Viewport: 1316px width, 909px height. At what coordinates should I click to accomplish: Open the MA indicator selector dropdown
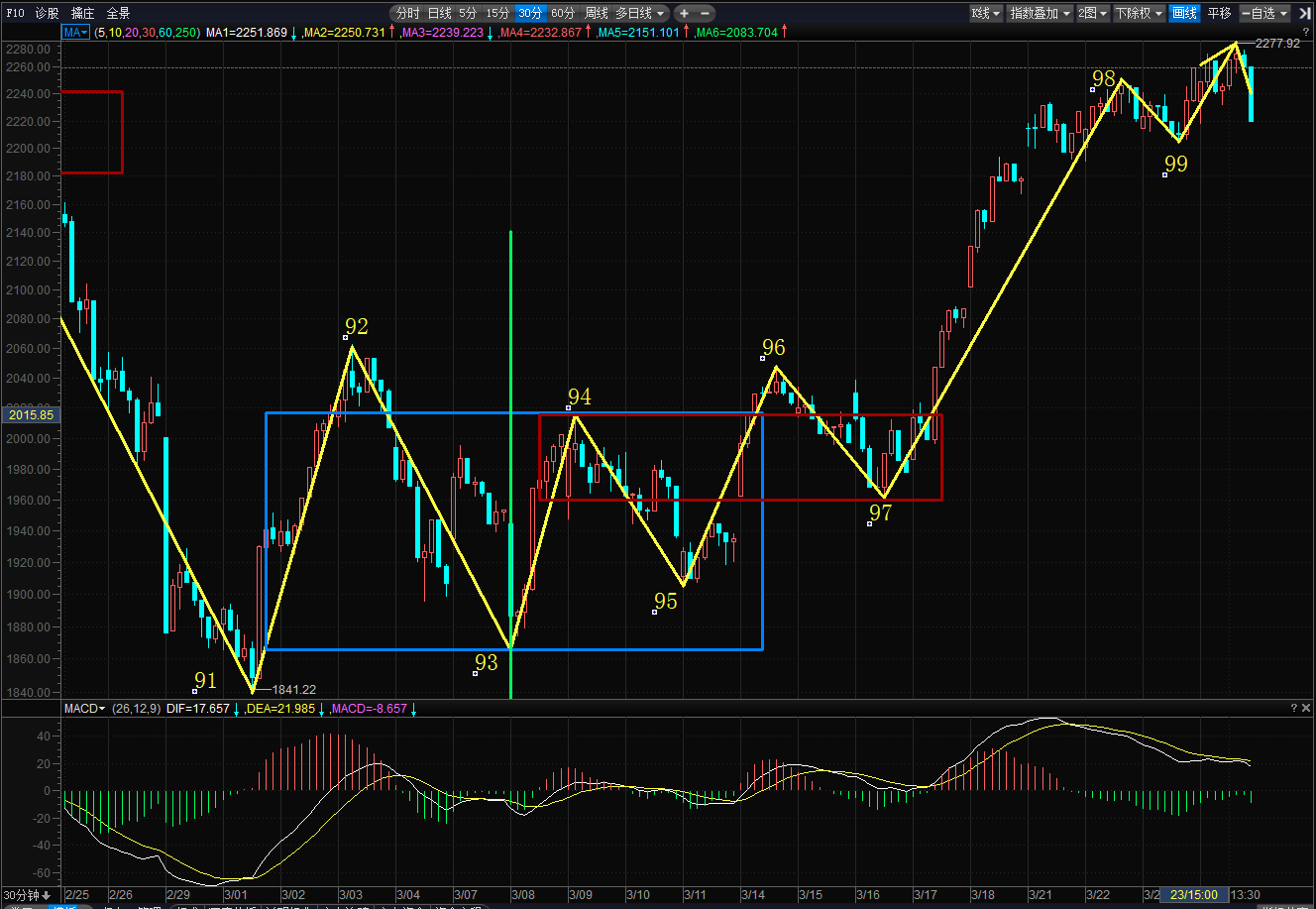coord(75,33)
